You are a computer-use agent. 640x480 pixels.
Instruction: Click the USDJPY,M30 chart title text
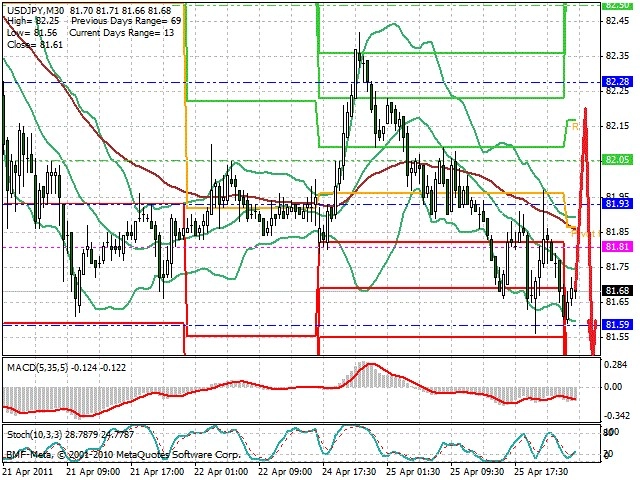[36, 10]
